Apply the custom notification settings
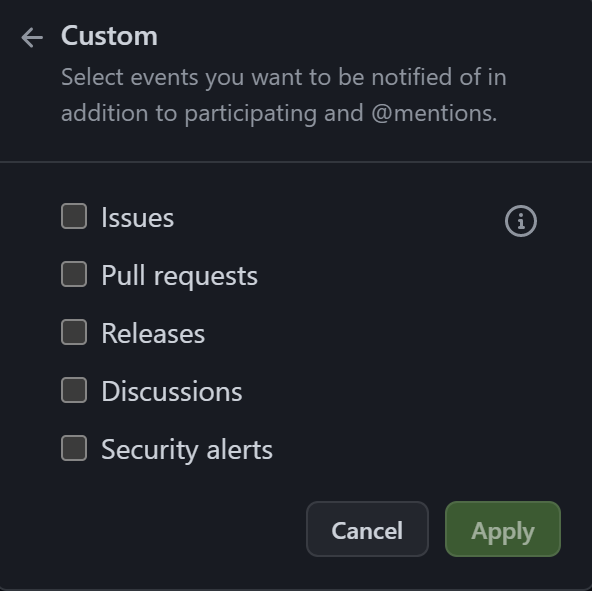Screen dimensions: 592x591 pos(503,529)
